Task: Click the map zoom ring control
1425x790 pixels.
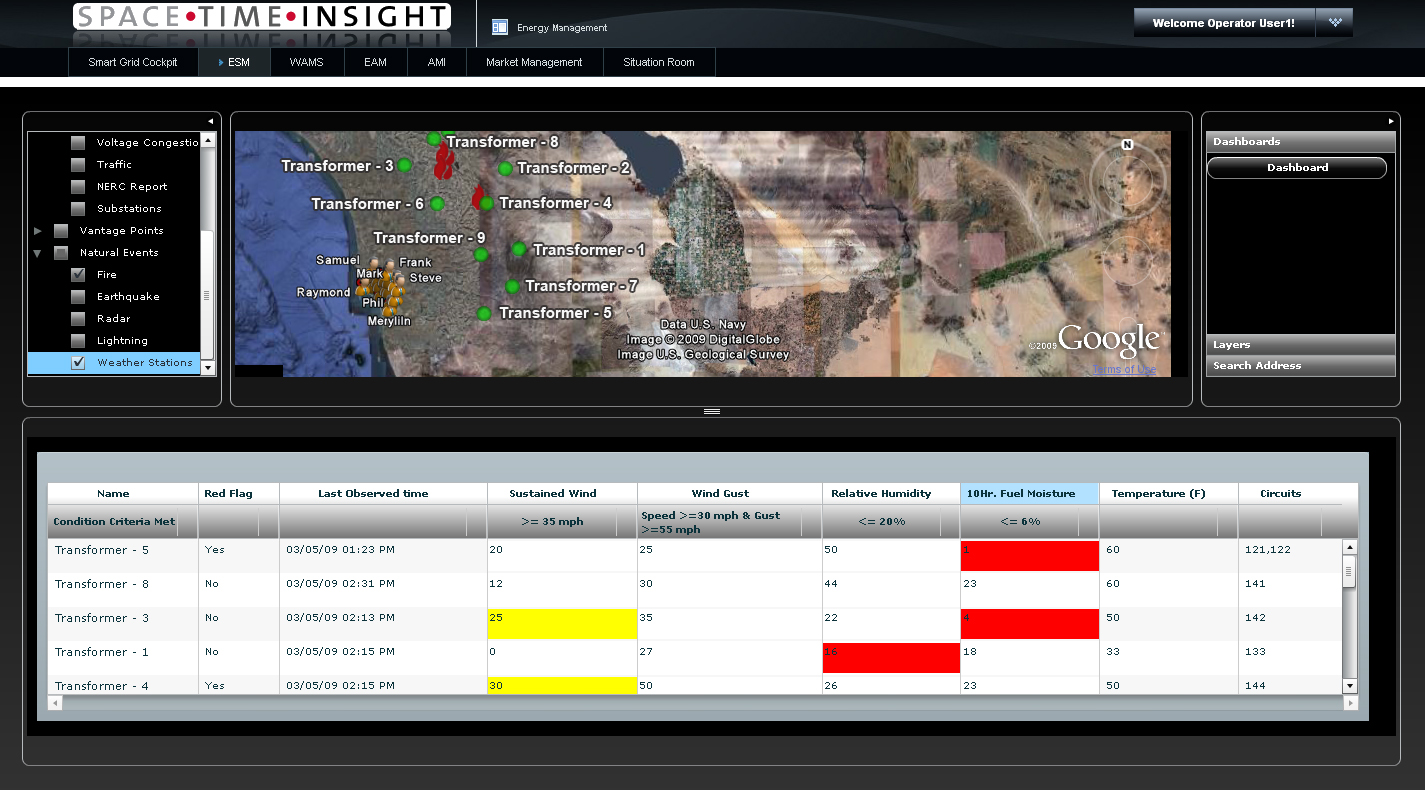Action: pyautogui.click(x=1127, y=260)
